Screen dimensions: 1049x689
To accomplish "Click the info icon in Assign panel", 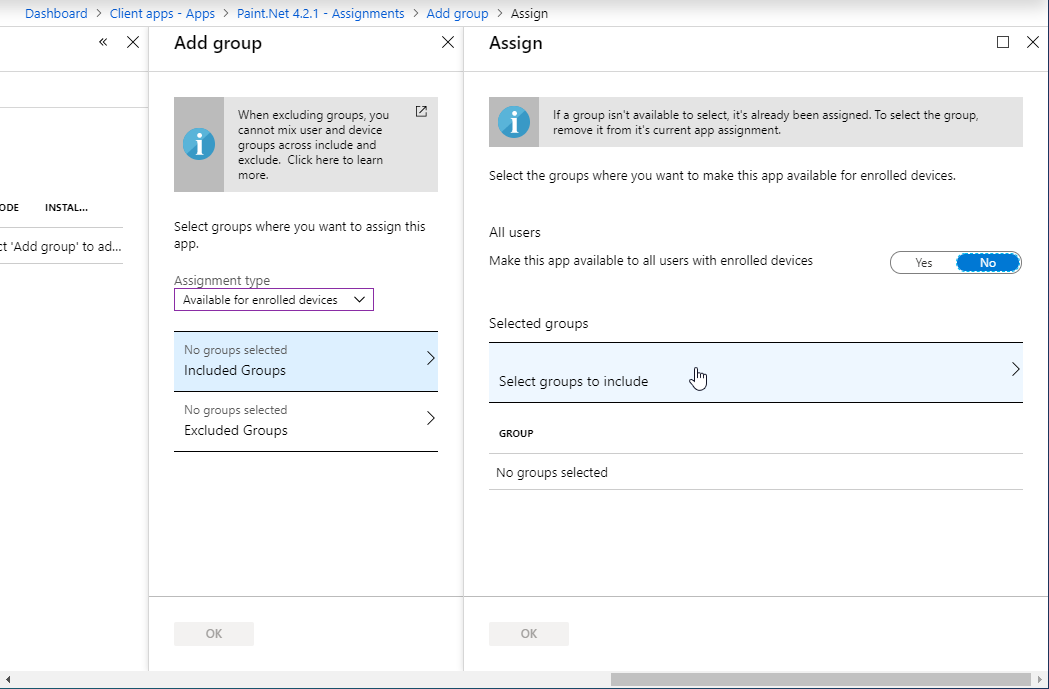I will [515, 122].
